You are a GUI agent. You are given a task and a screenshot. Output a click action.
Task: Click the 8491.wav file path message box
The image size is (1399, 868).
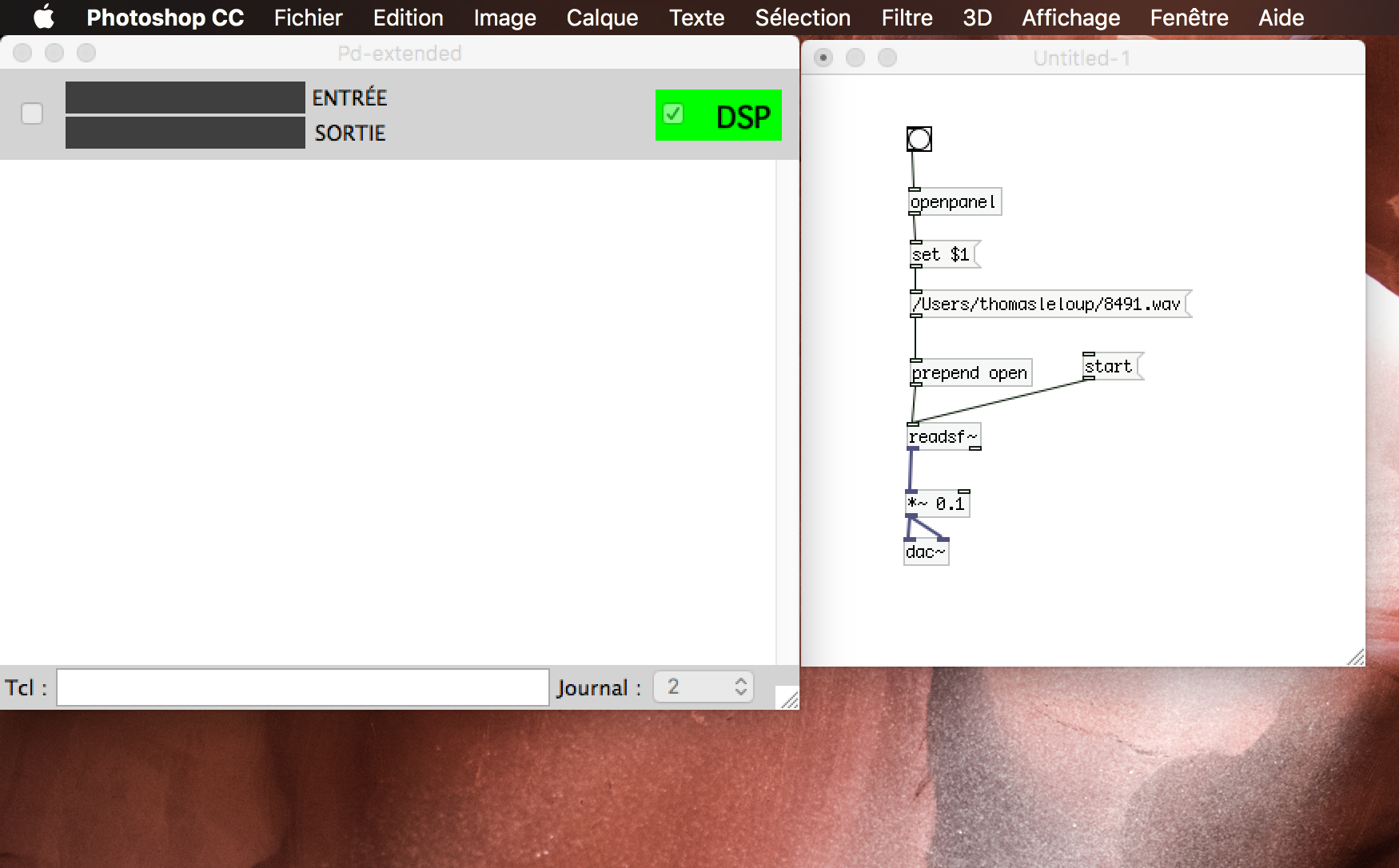(x=1048, y=305)
